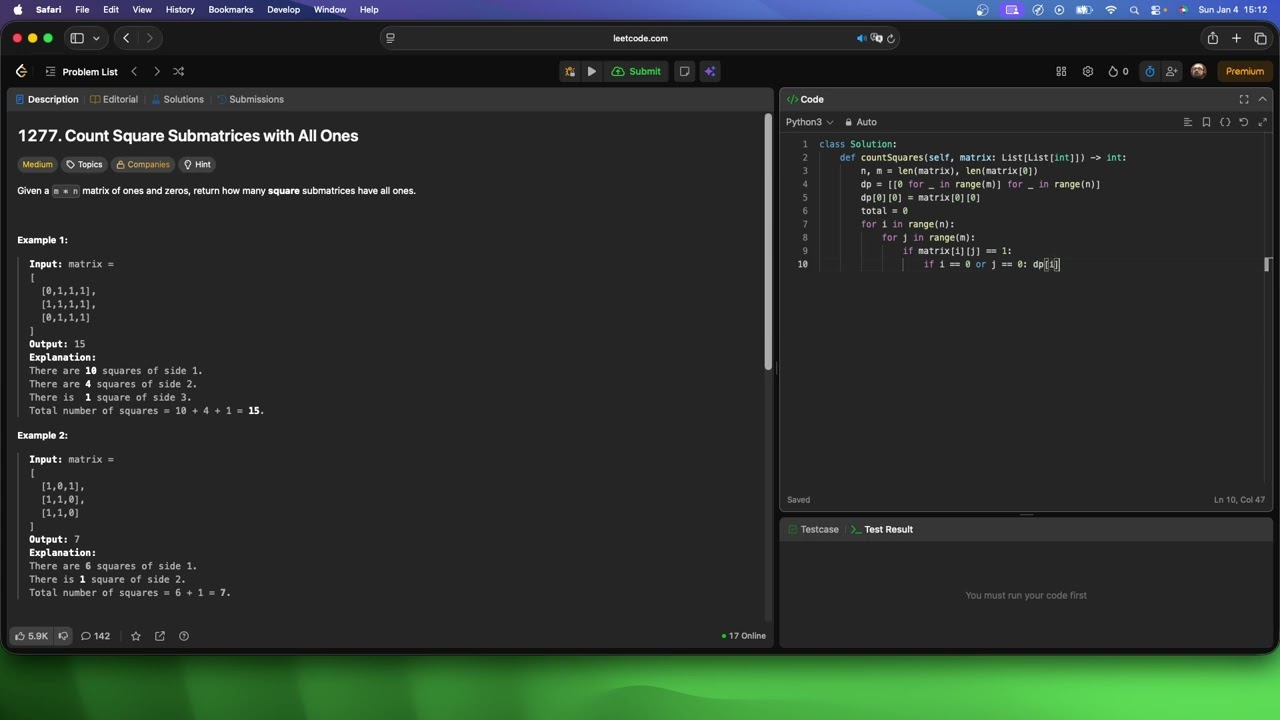Switch to the Description tab
Image resolution: width=1280 pixels, height=720 pixels.
tap(47, 99)
